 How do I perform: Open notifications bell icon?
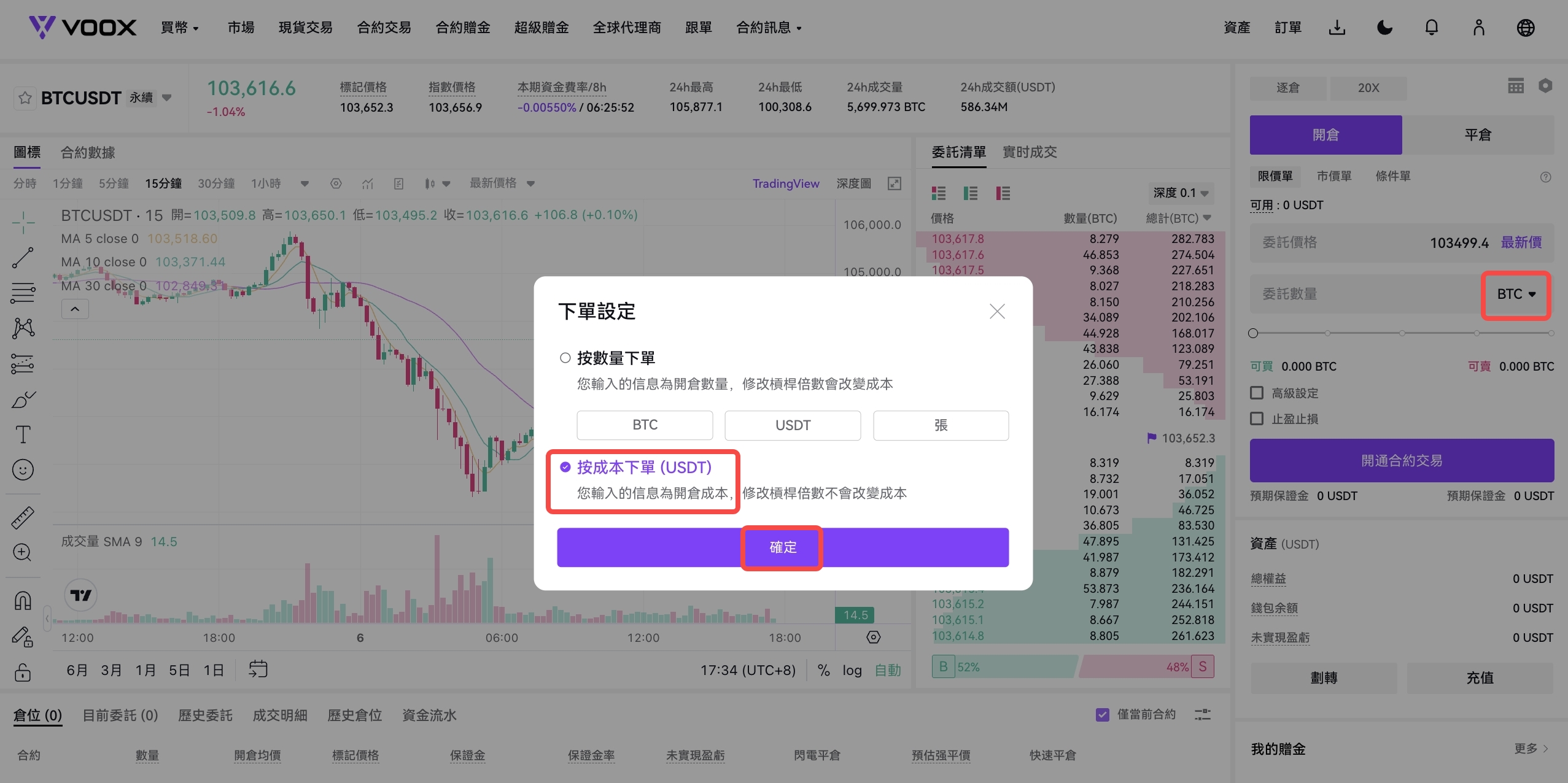coord(1431,28)
